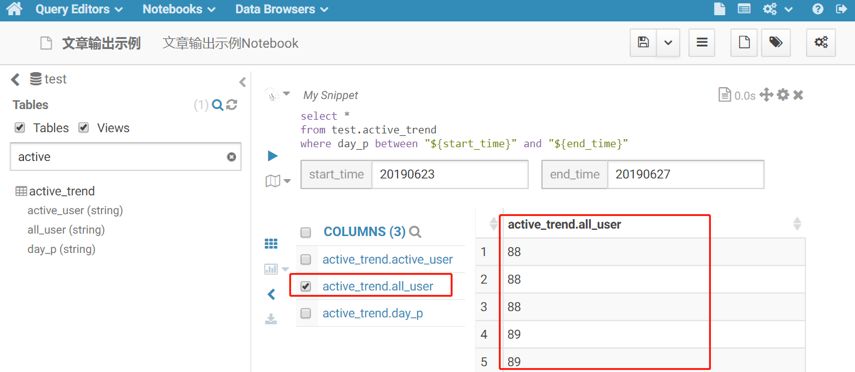Open the admin cogs dropdown in top bar
Screen dimensions: 855x372
[778, 9]
